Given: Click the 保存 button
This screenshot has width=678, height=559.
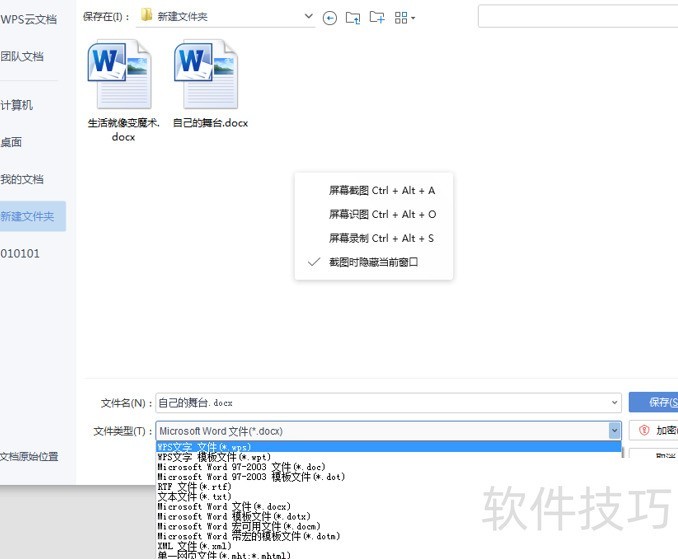Looking at the screenshot, I should pyautogui.click(x=654, y=402).
